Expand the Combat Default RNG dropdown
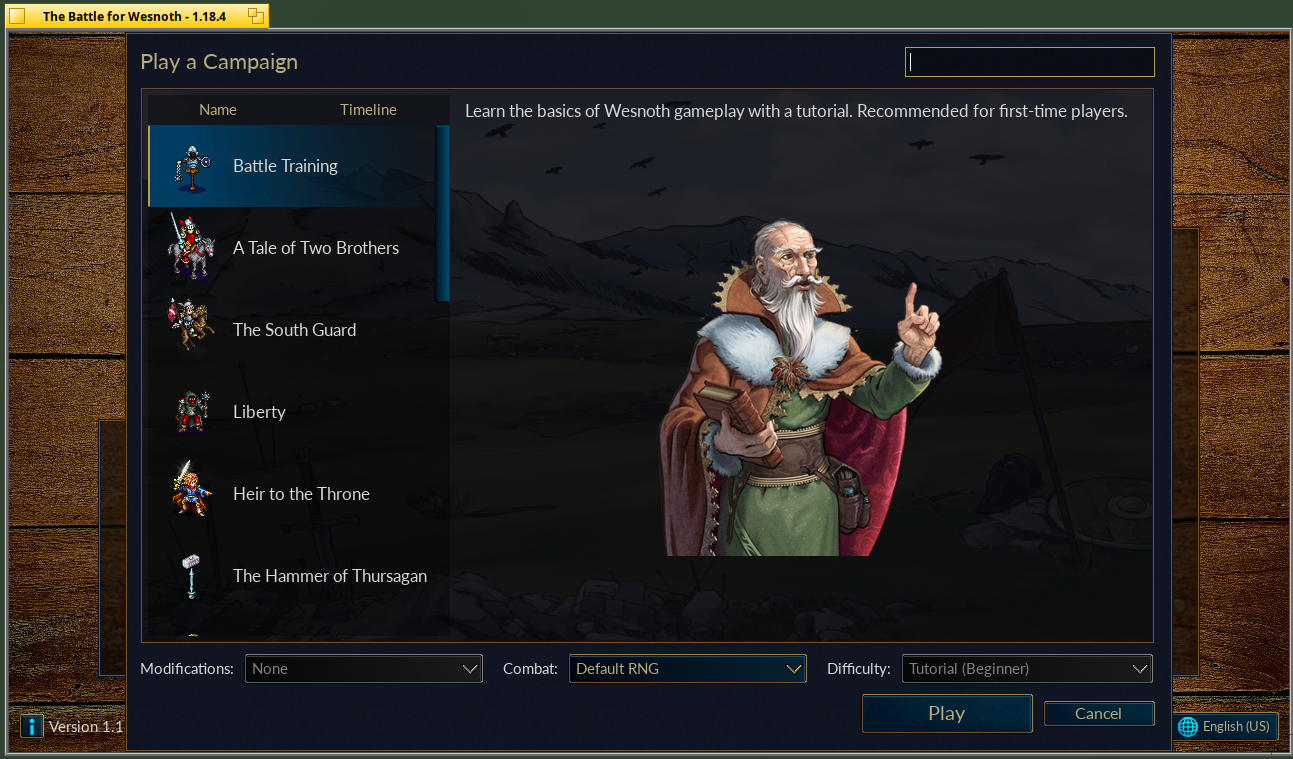Viewport: 1293px width, 759px height. pos(688,669)
